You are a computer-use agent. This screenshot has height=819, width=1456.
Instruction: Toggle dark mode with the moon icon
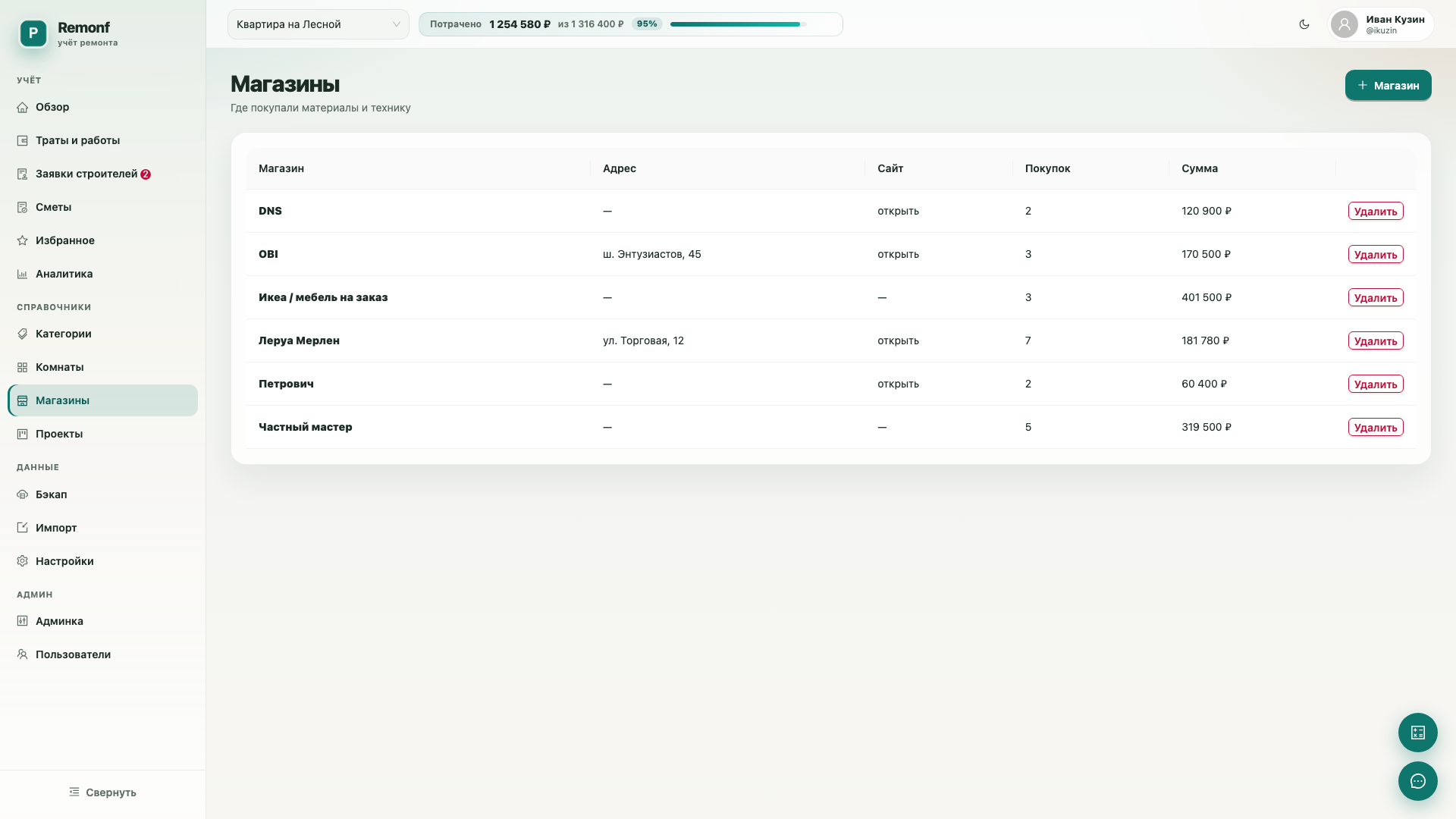1304,24
